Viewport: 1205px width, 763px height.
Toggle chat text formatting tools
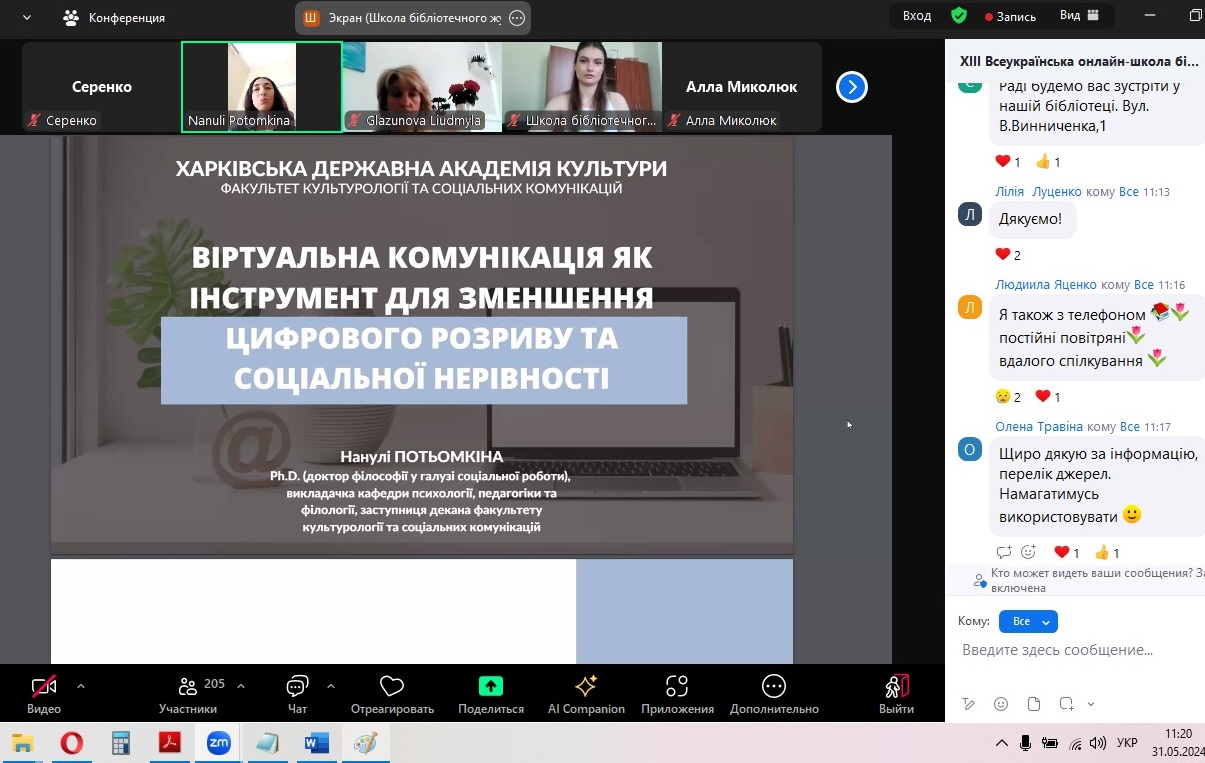click(x=969, y=704)
